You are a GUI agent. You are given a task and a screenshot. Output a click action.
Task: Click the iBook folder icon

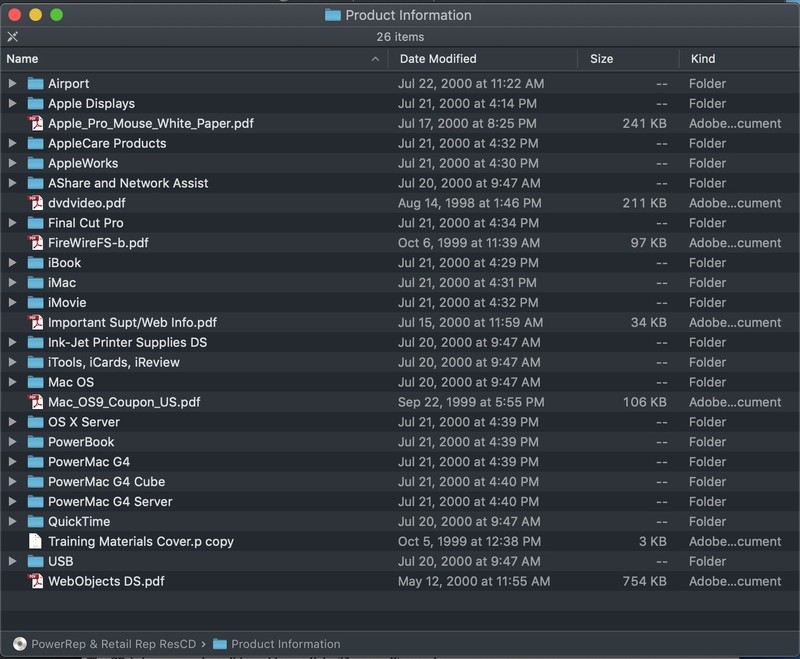35,262
